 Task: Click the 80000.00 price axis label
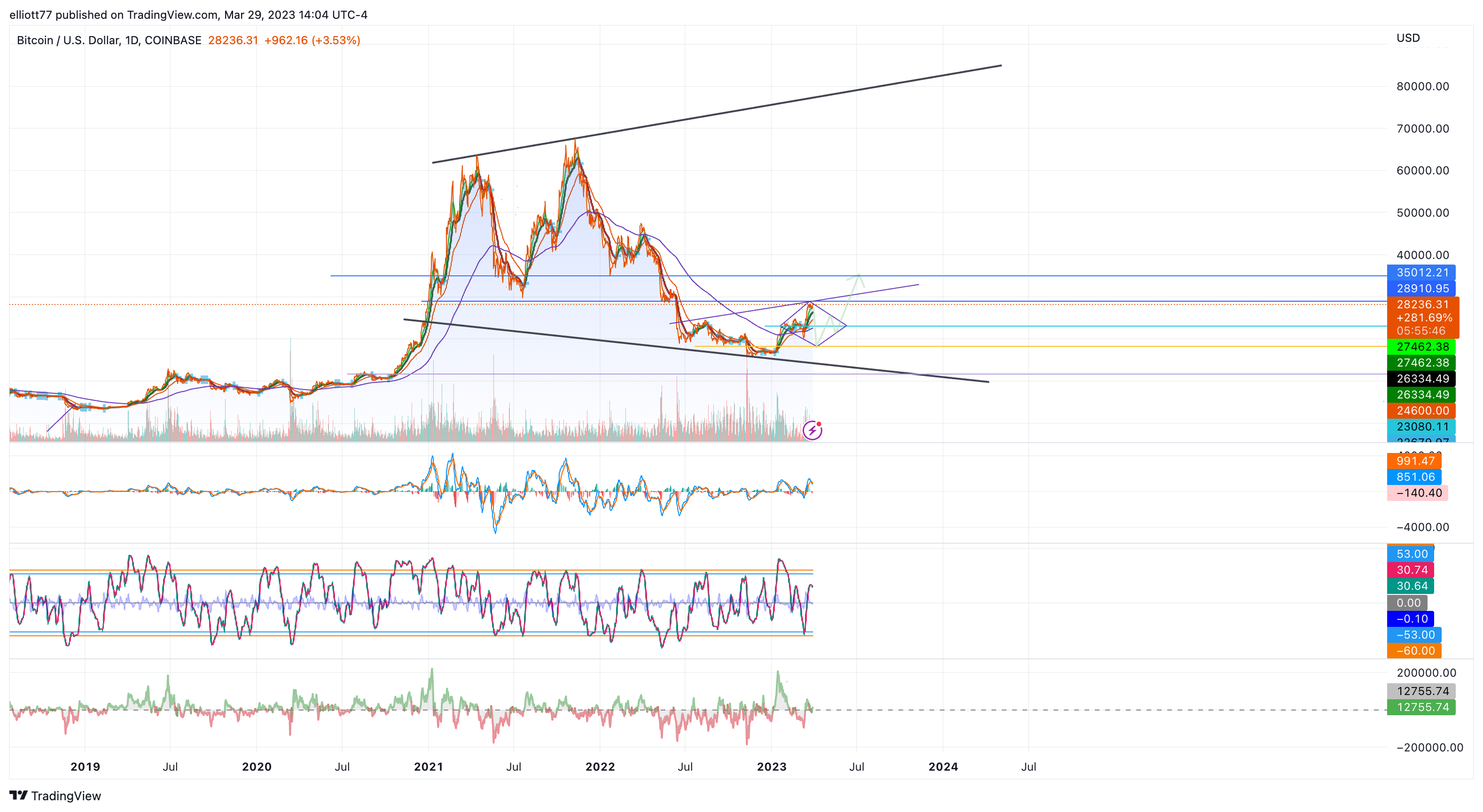pos(1422,86)
